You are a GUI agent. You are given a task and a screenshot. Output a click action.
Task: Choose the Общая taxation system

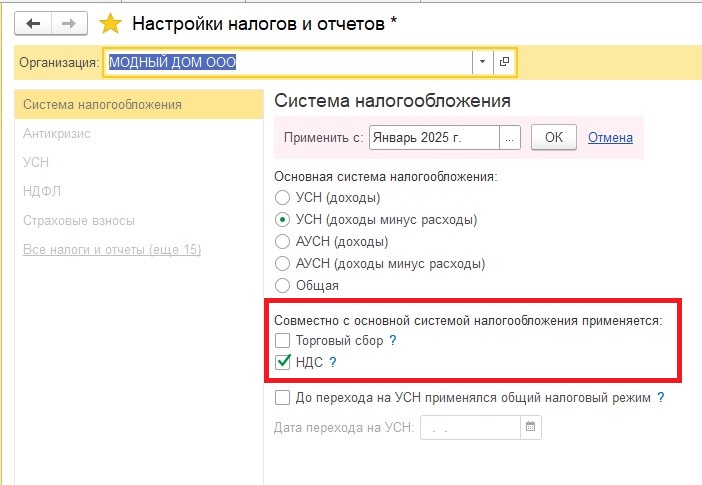coord(282,285)
